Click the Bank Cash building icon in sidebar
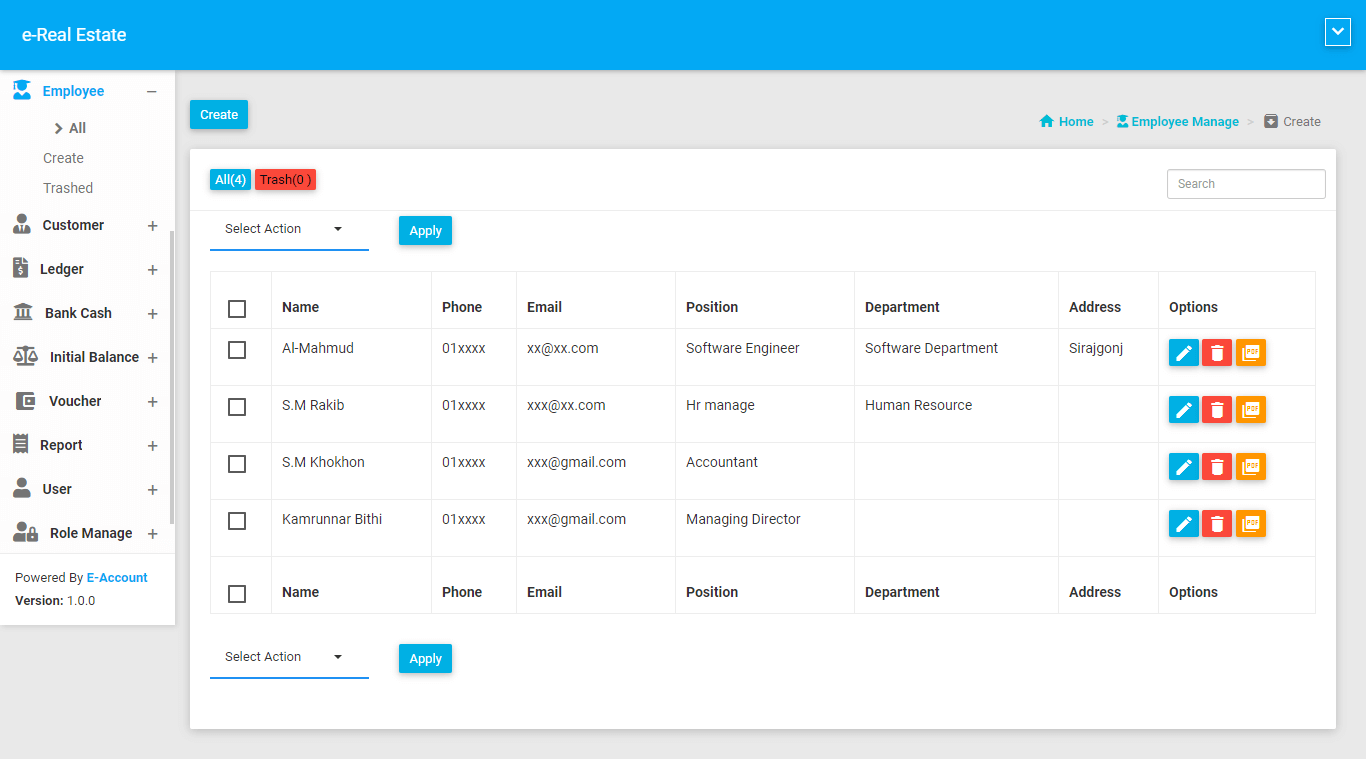Screen dimensions: 1366x759 22,313
